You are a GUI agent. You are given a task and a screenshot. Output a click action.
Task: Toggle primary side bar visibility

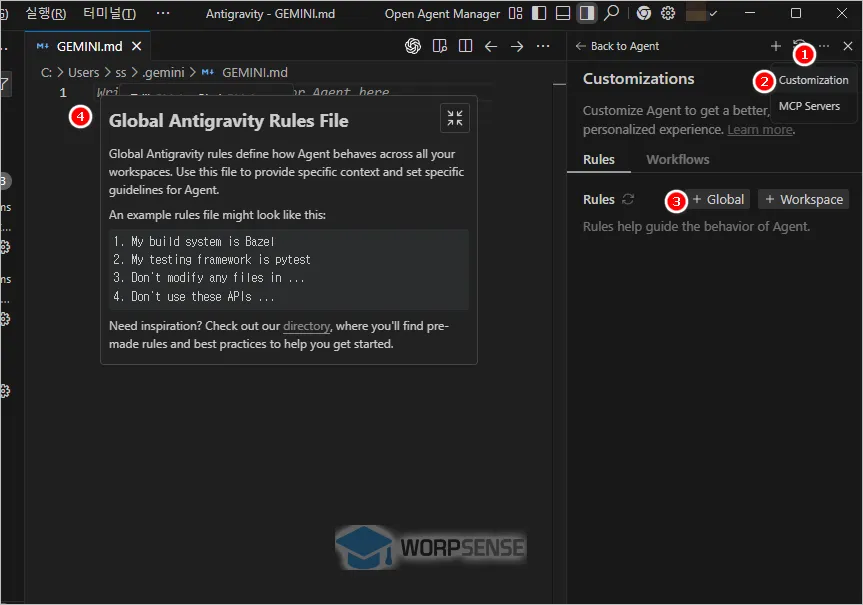click(x=539, y=13)
